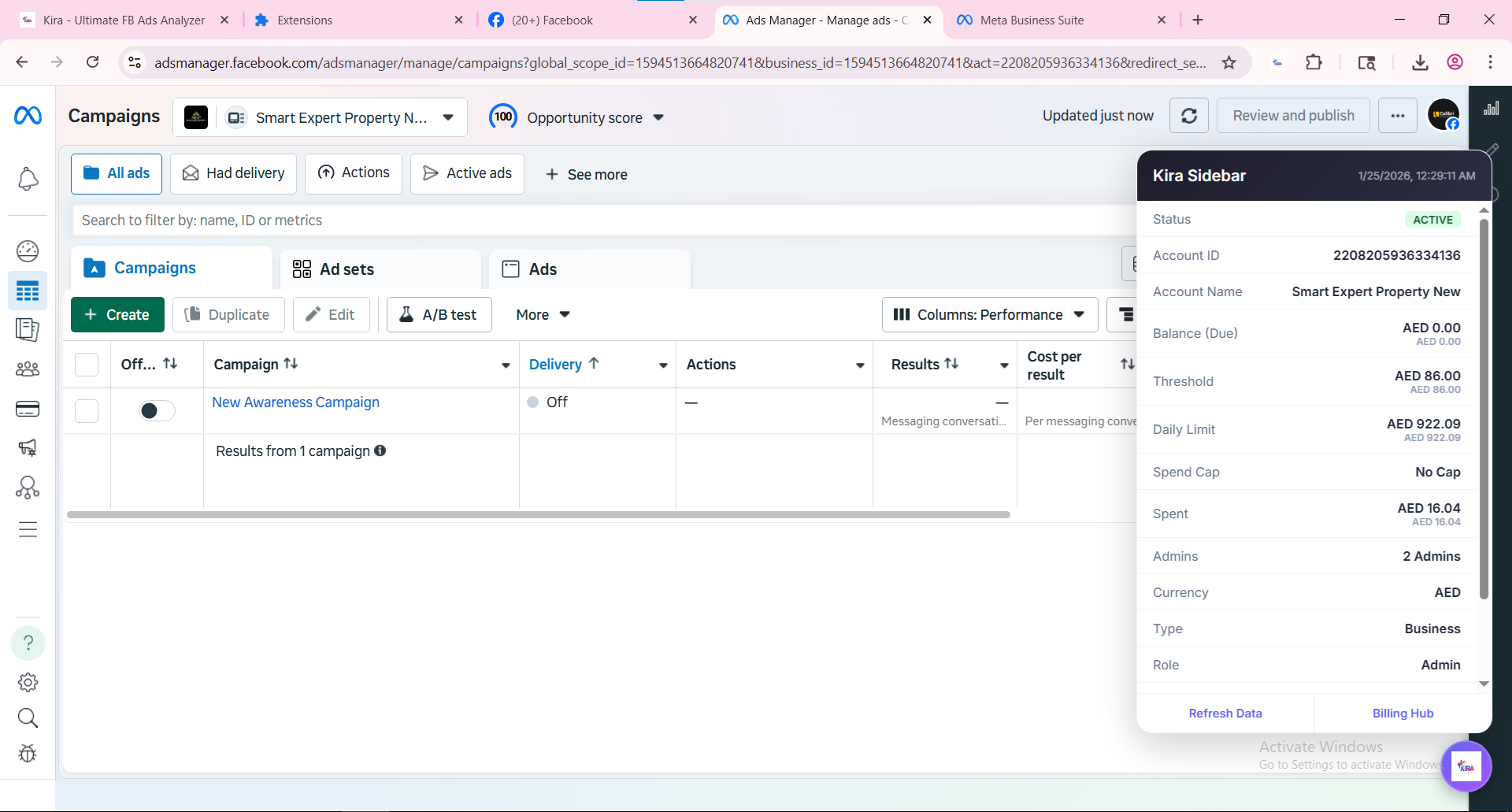
Task: Open All tools hamburger menu
Action: point(28,529)
